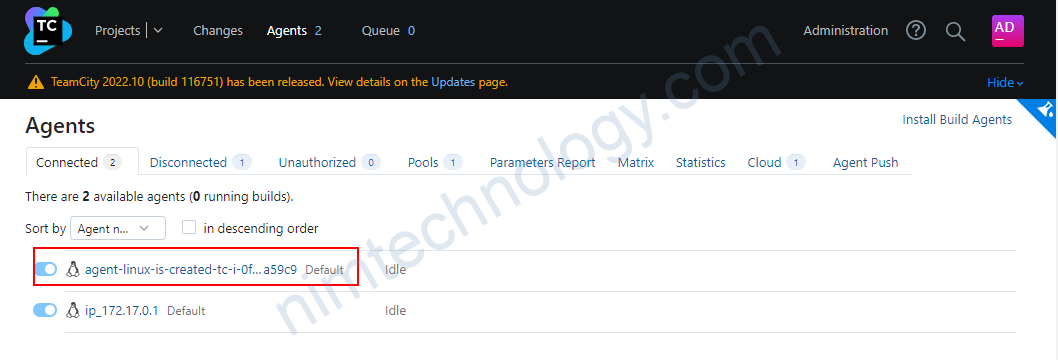1058x360 pixels.
Task: Check the 'in descending order' checkbox
Action: tap(189, 228)
